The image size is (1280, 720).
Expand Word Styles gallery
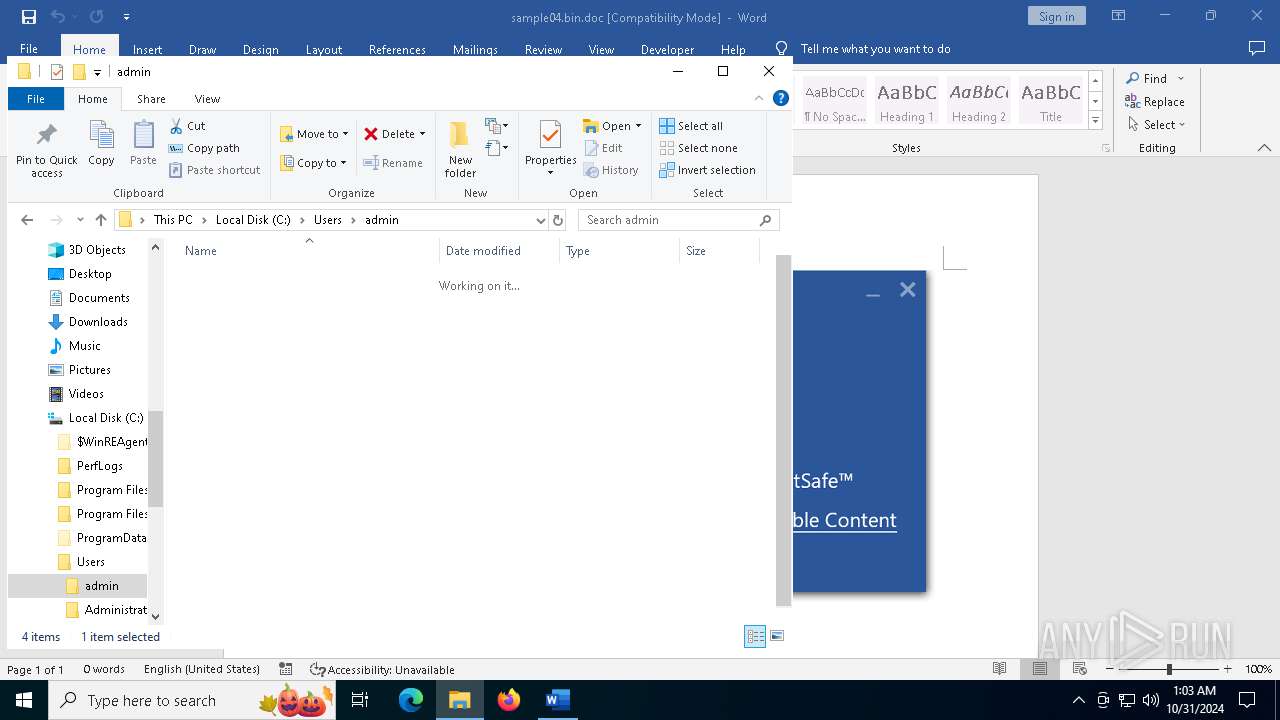coord(1095,121)
